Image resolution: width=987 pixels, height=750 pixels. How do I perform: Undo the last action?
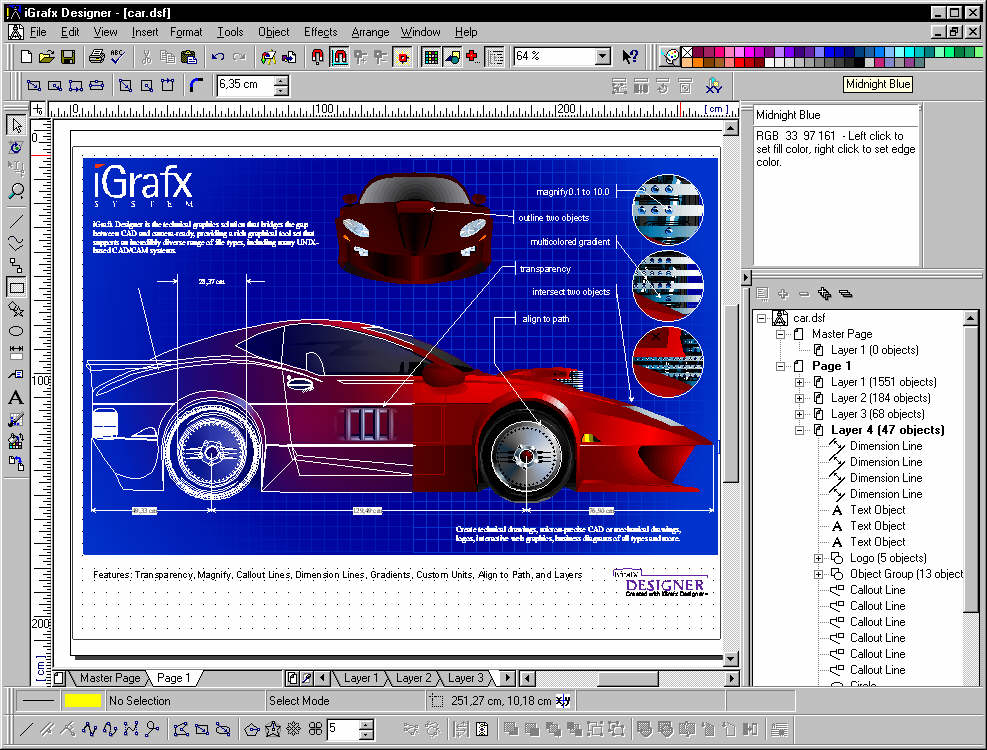(x=218, y=57)
